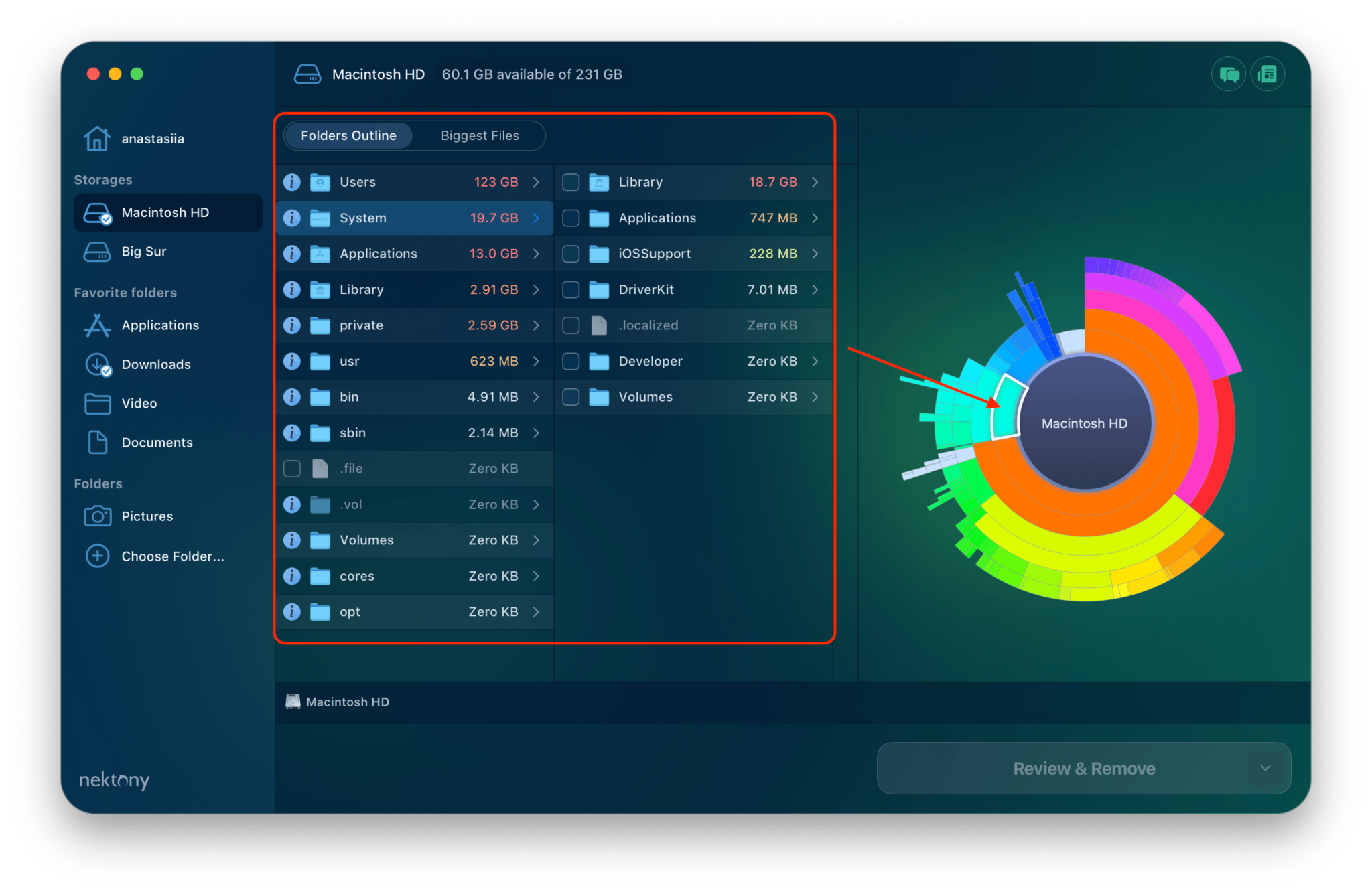Select the Volumes checkbox
Screen dimensions: 1372x894
570,396
